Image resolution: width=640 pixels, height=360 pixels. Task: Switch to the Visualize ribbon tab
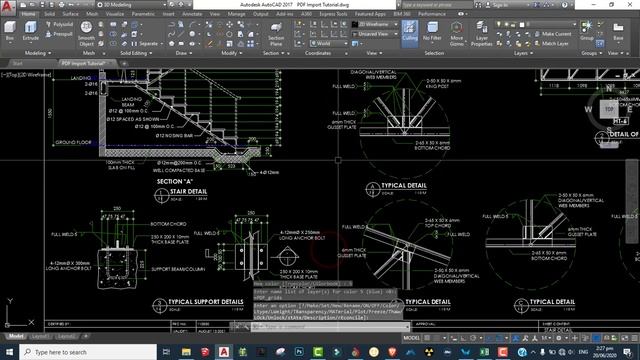tap(115, 14)
